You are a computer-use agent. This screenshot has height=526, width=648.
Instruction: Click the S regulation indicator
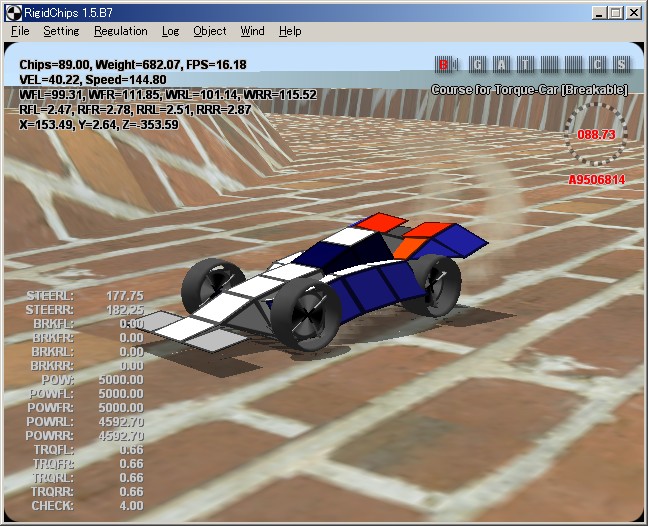[622, 65]
